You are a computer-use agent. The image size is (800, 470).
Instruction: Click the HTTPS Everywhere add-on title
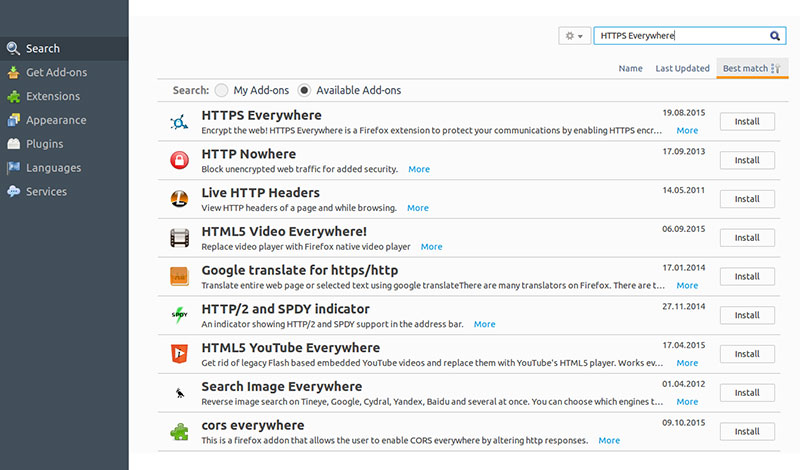[262, 115]
